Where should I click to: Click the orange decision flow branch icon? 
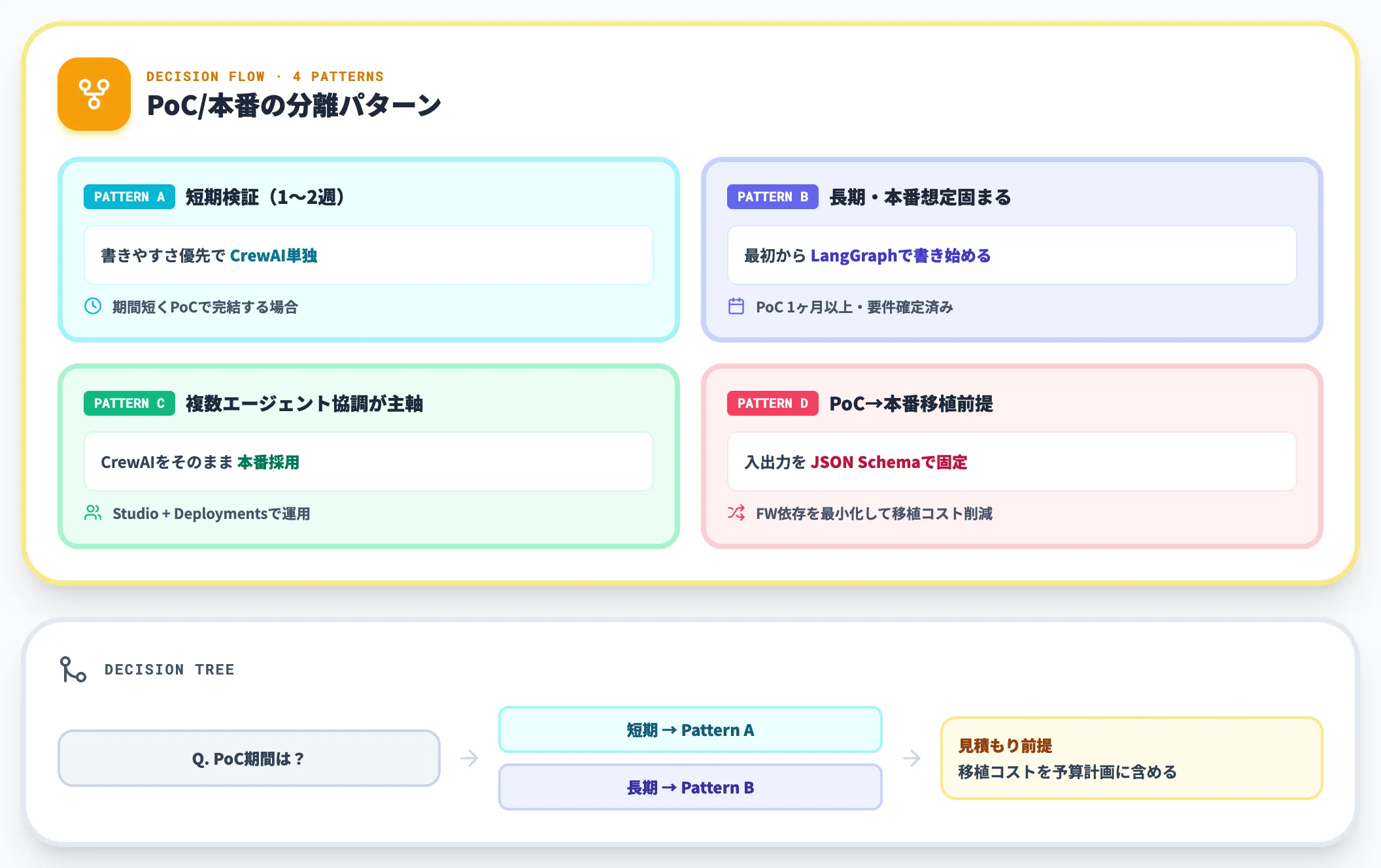[x=94, y=94]
